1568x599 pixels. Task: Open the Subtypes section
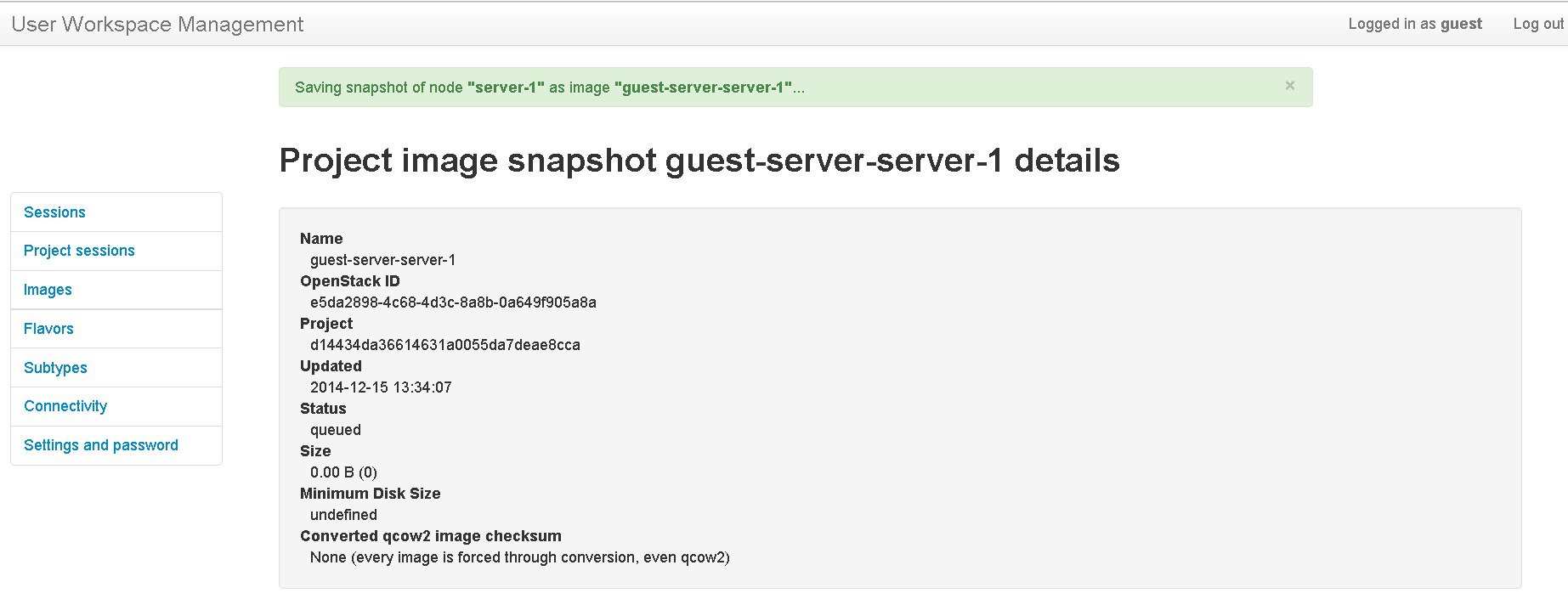(x=55, y=368)
